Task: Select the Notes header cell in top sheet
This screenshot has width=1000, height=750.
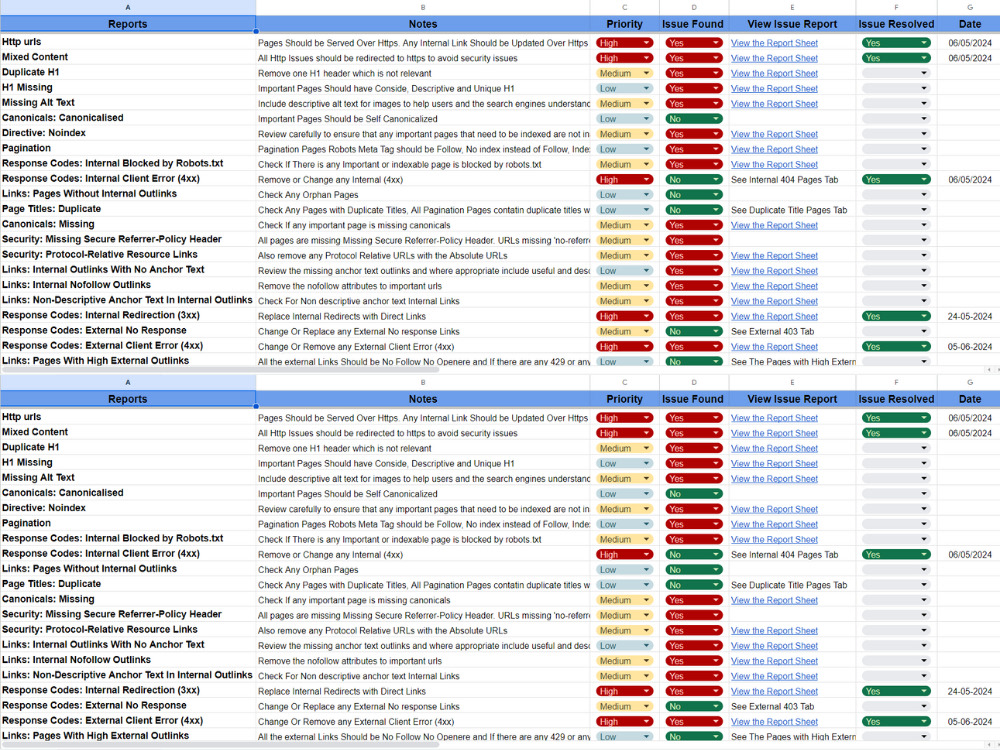Action: [x=423, y=24]
